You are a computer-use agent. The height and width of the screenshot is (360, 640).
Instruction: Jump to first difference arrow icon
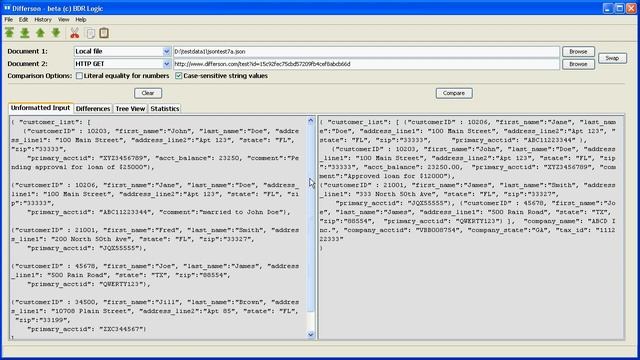9,33
